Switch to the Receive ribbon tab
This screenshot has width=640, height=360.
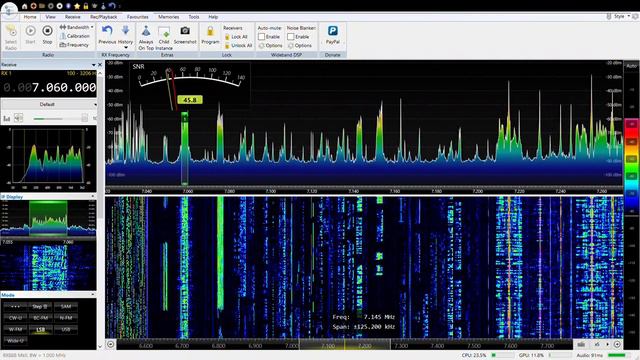pyautogui.click(x=73, y=17)
